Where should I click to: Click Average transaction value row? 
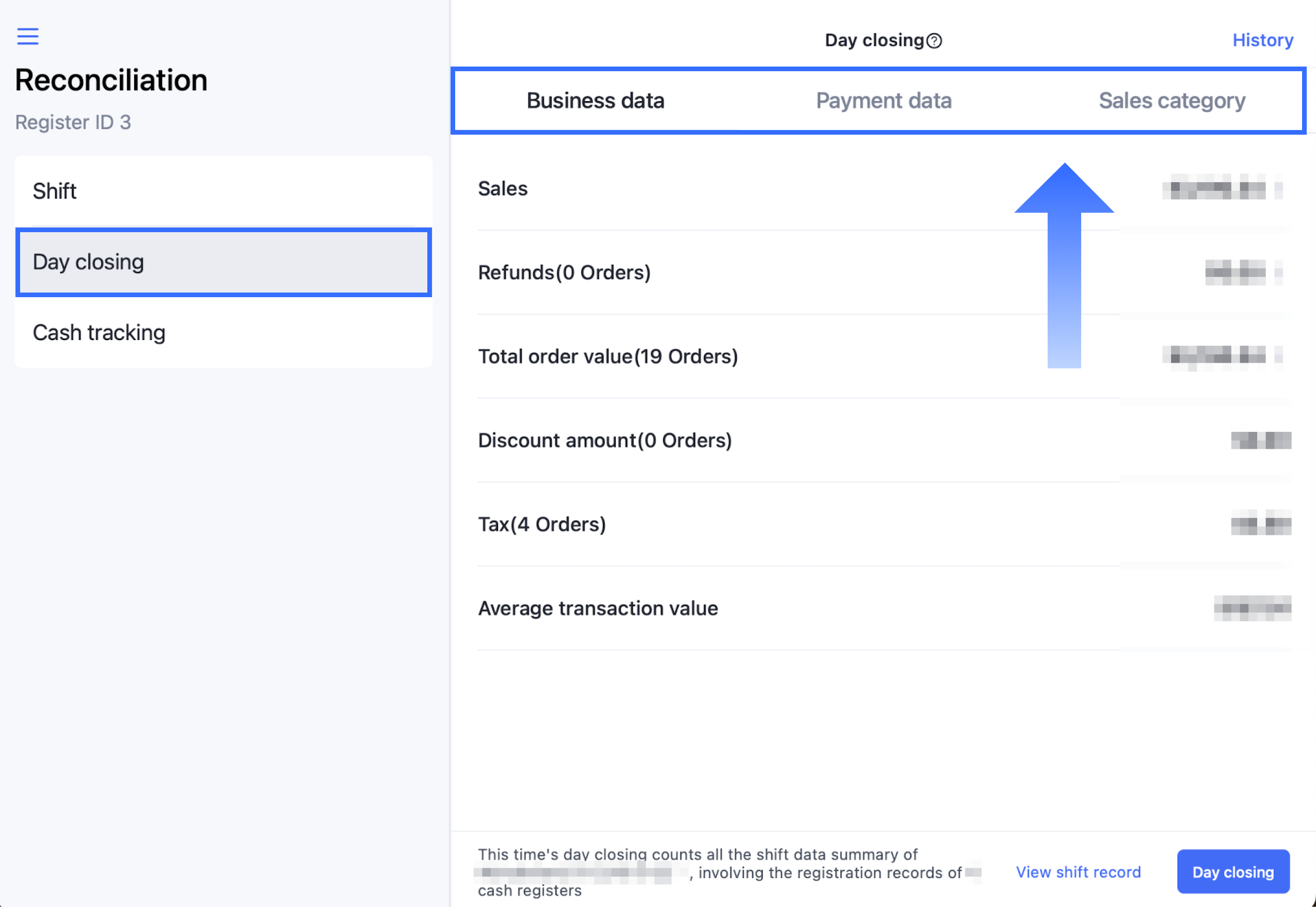click(884, 609)
